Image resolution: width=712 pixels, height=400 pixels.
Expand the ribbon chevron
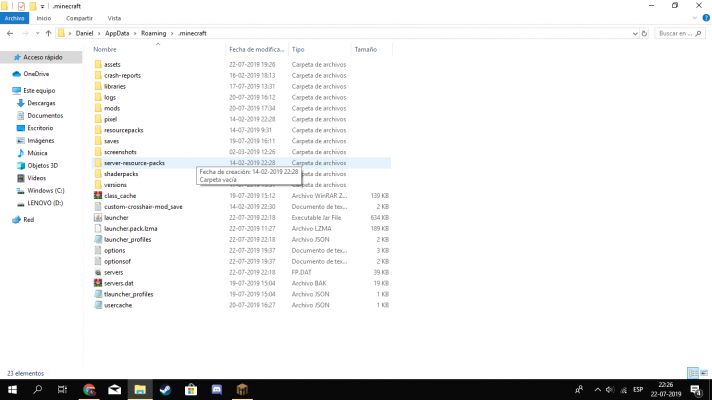tap(694, 18)
